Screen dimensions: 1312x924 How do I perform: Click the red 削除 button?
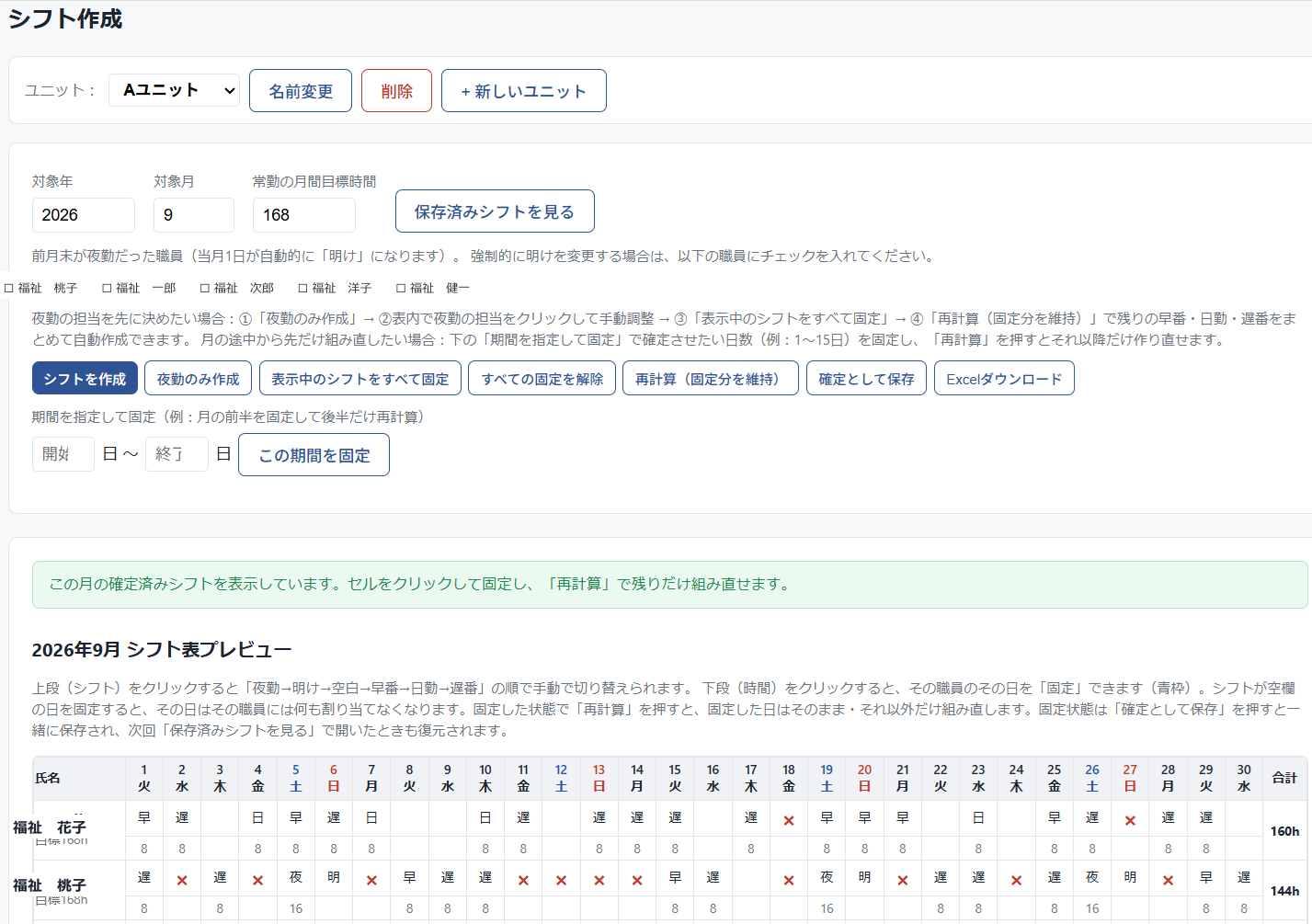[396, 91]
